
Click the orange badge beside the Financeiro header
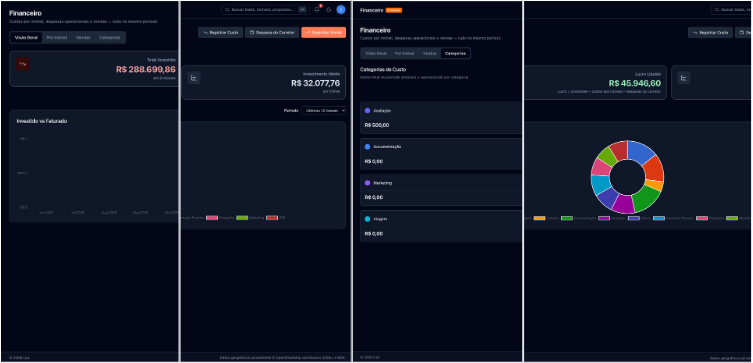(x=394, y=10)
